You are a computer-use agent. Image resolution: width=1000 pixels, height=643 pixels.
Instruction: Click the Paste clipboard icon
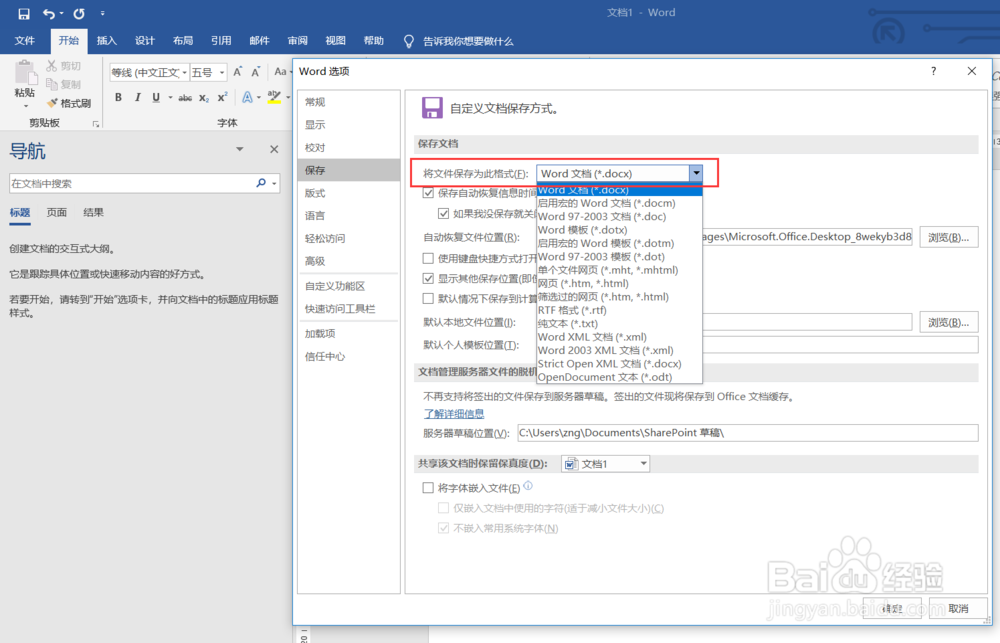(24, 73)
